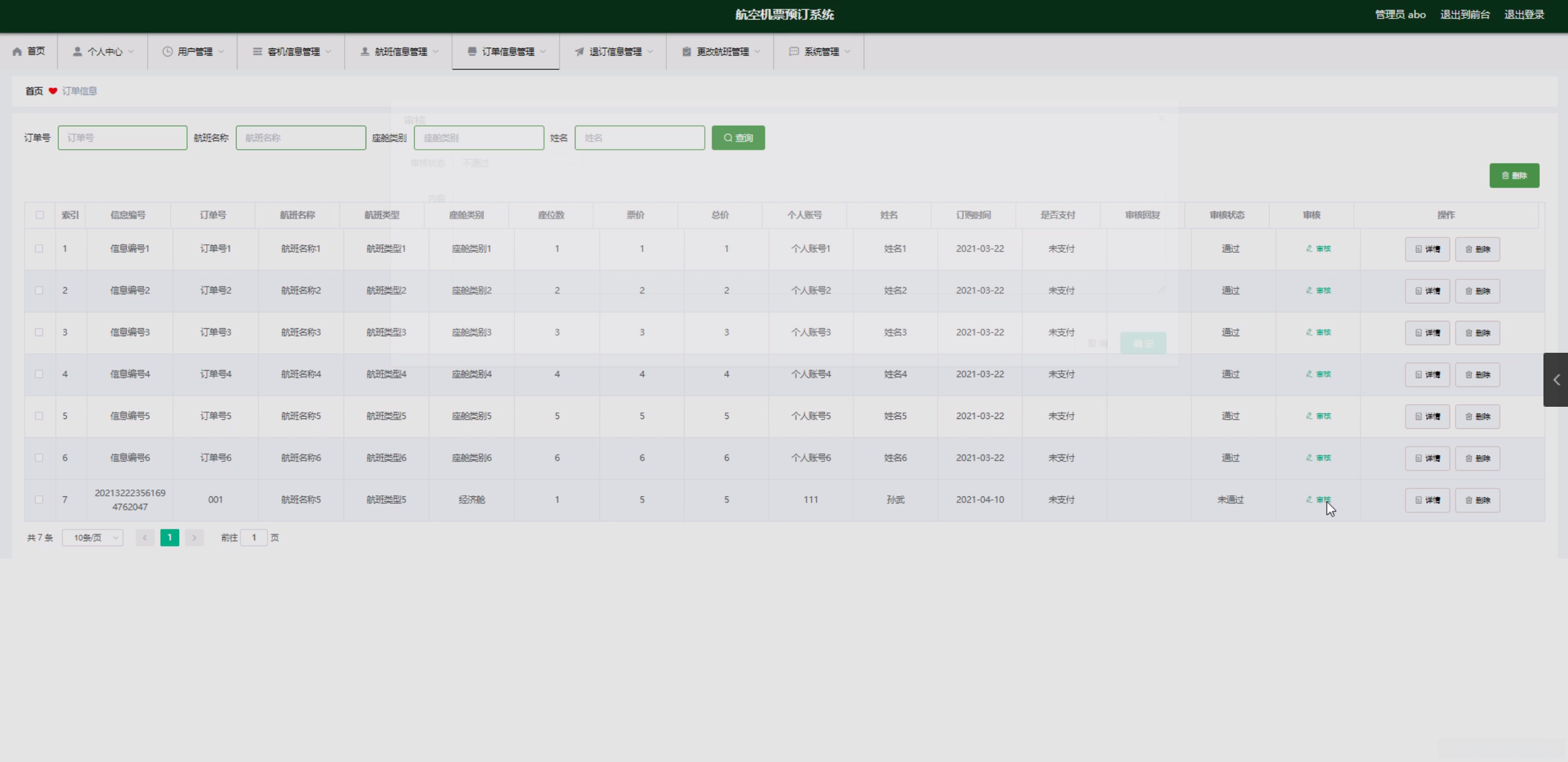Toggle the select-all header checkbox

tap(40, 215)
